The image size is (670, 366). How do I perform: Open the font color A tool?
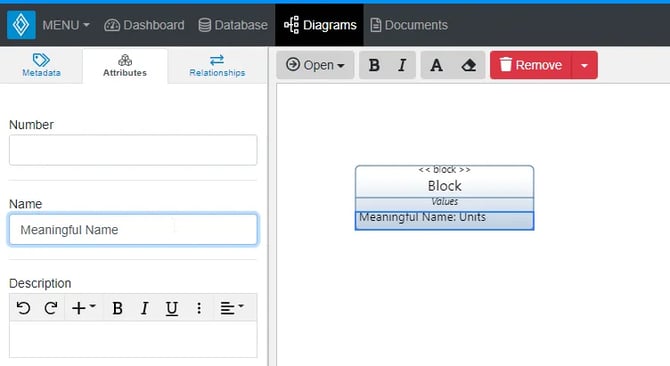pyautogui.click(x=436, y=65)
